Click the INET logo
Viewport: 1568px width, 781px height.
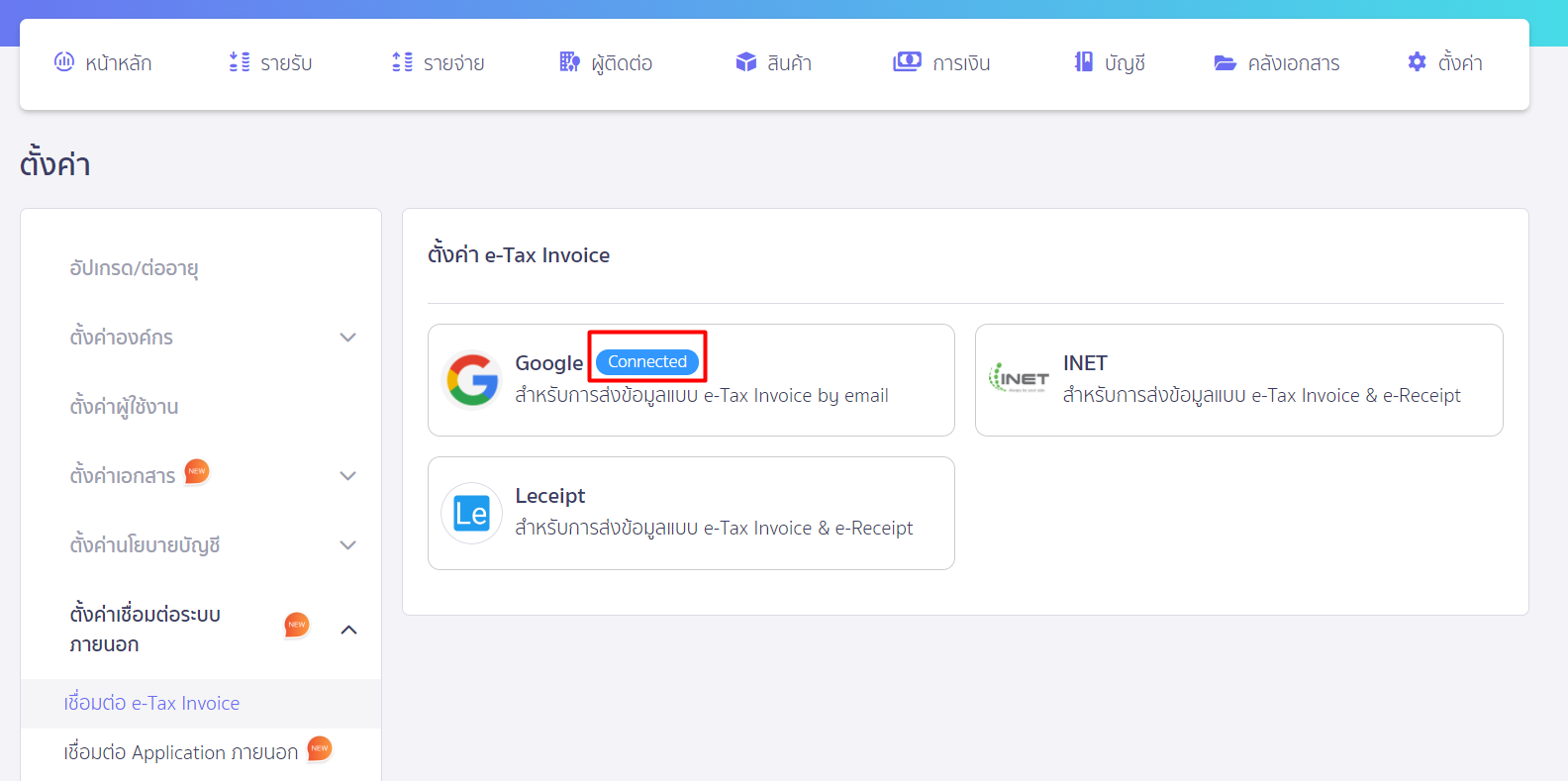[x=1020, y=378]
